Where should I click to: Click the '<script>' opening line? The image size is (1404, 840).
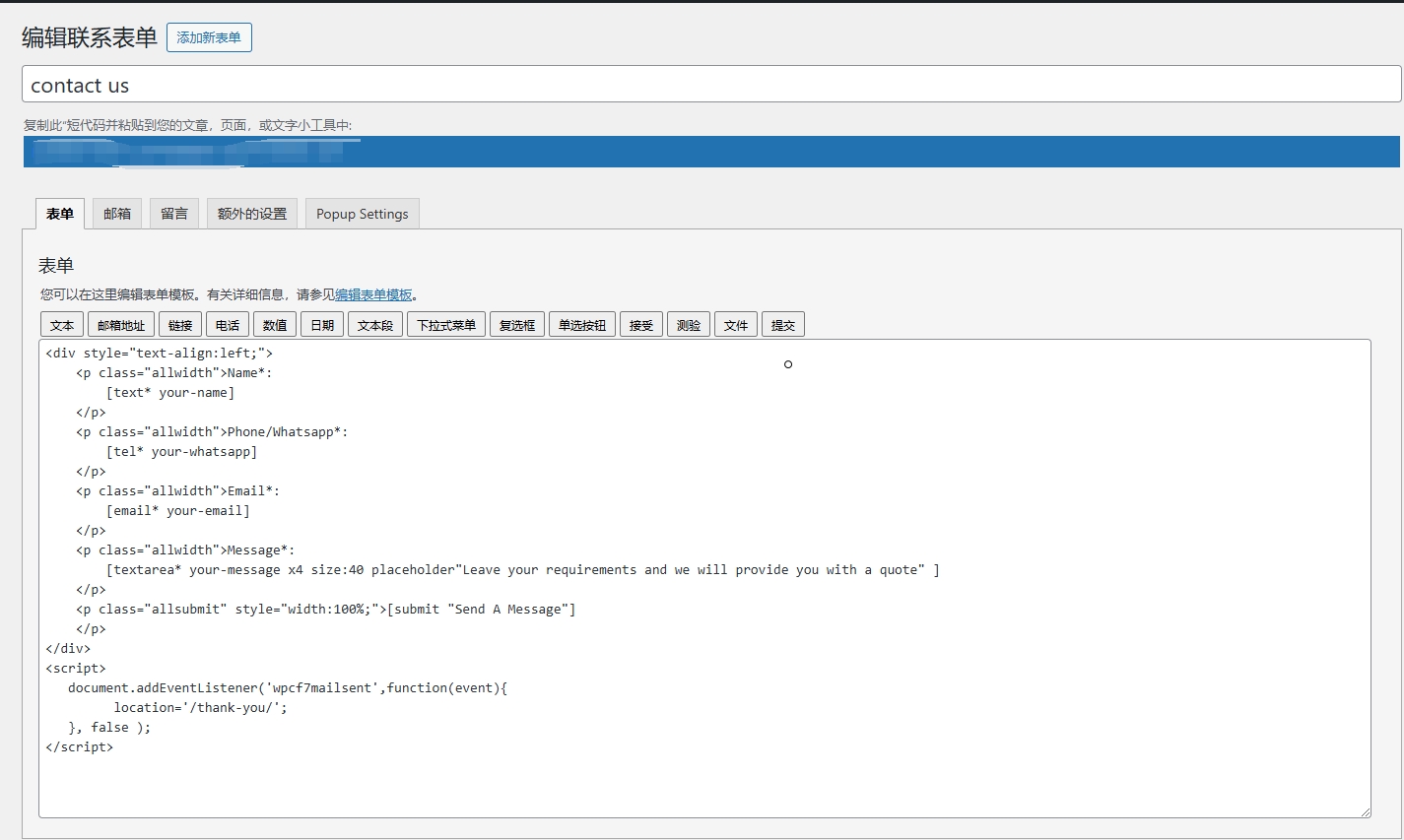[x=76, y=669]
